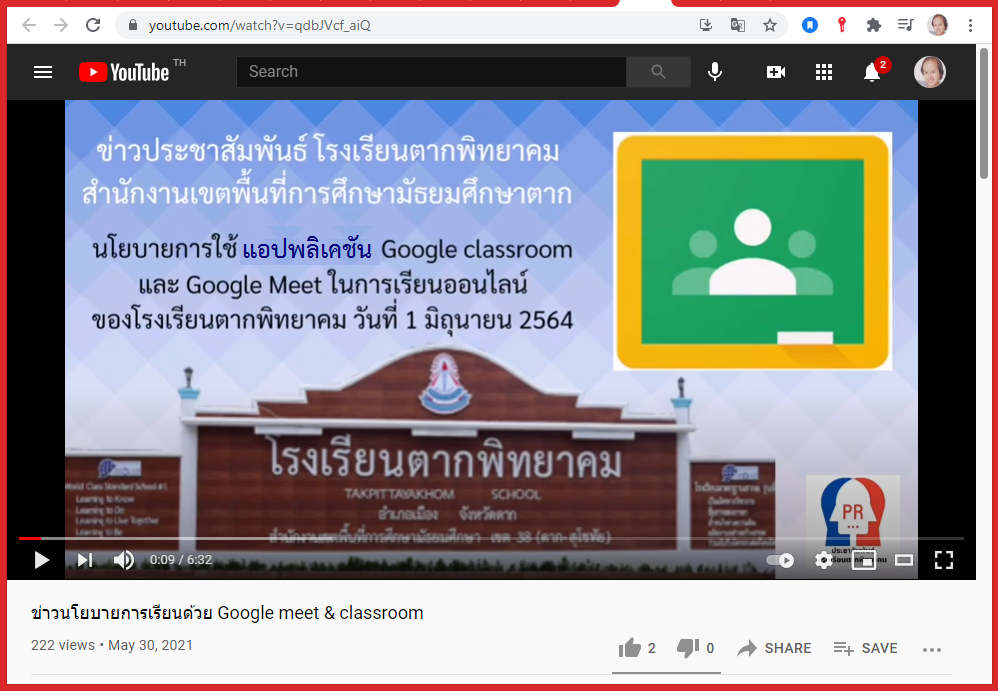The width and height of the screenshot is (998, 691).
Task: Click the 0:09 / 6:32 time display
Action: 181,560
